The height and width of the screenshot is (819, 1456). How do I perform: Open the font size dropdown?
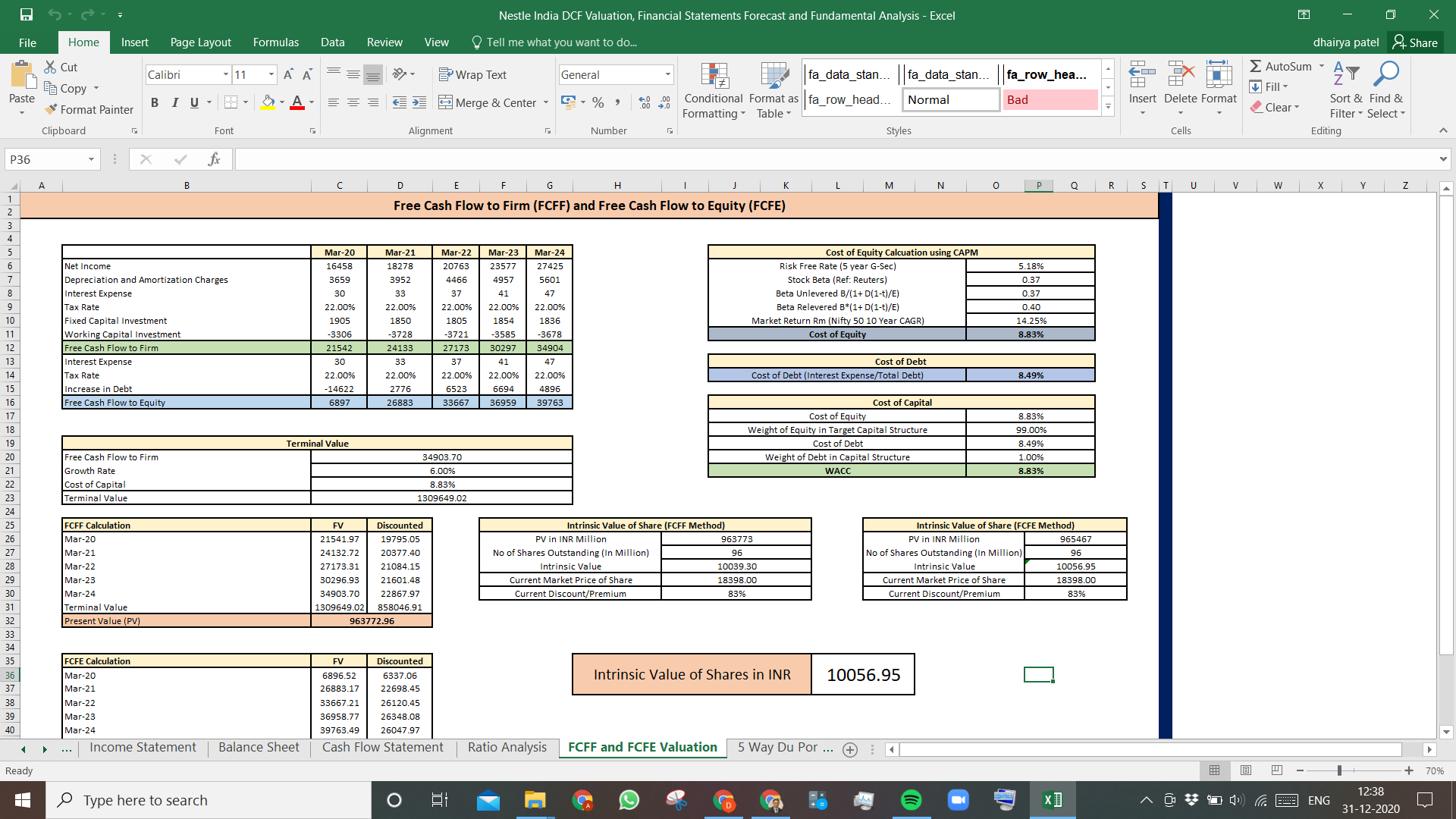point(271,74)
